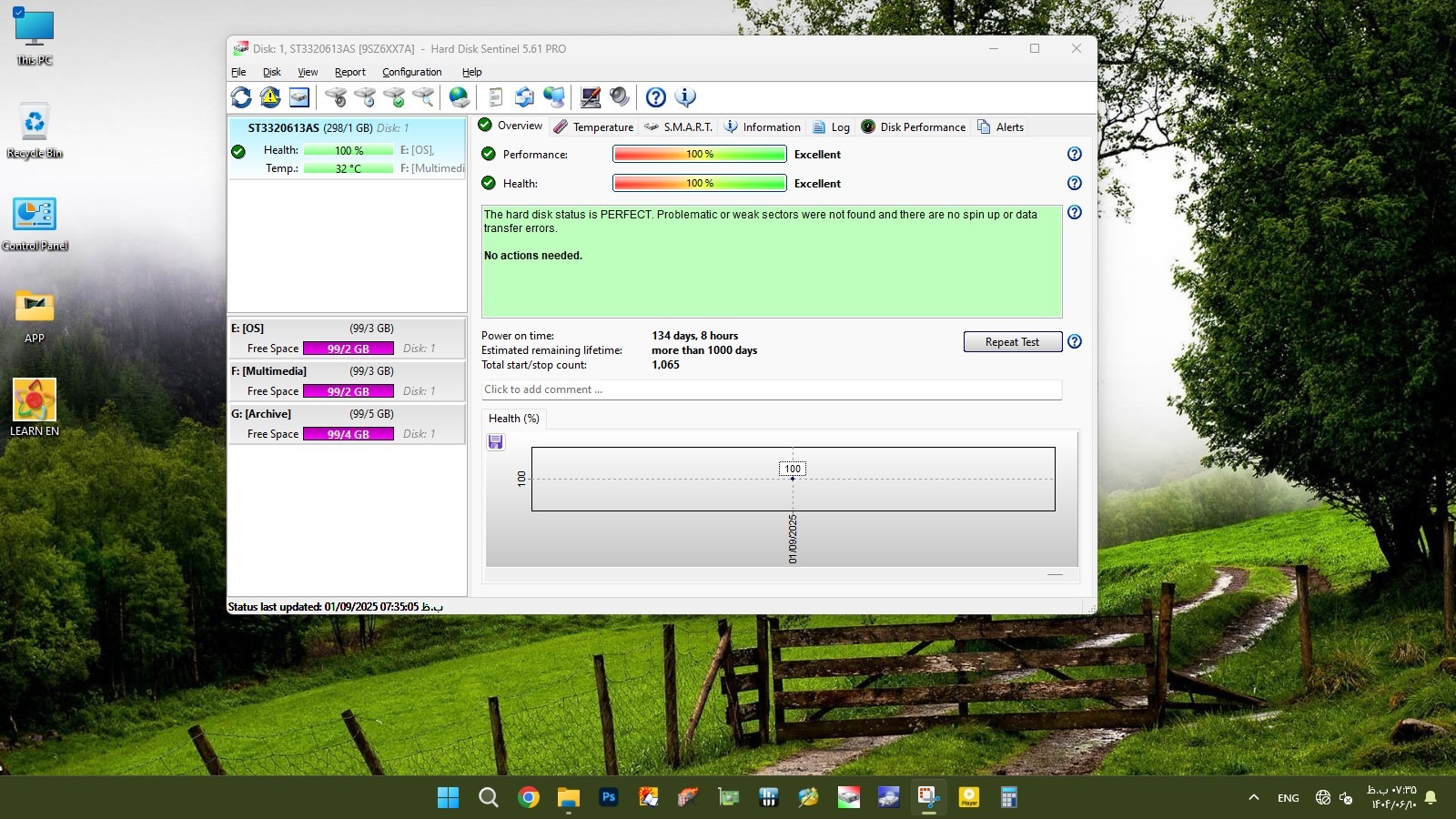Open the APP folder on the desktop
The width and height of the screenshot is (1456, 819).
coord(35,316)
